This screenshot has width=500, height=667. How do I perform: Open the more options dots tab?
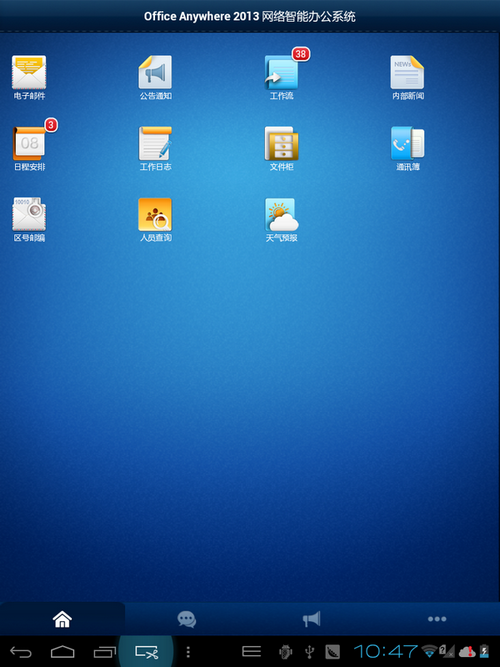437,619
